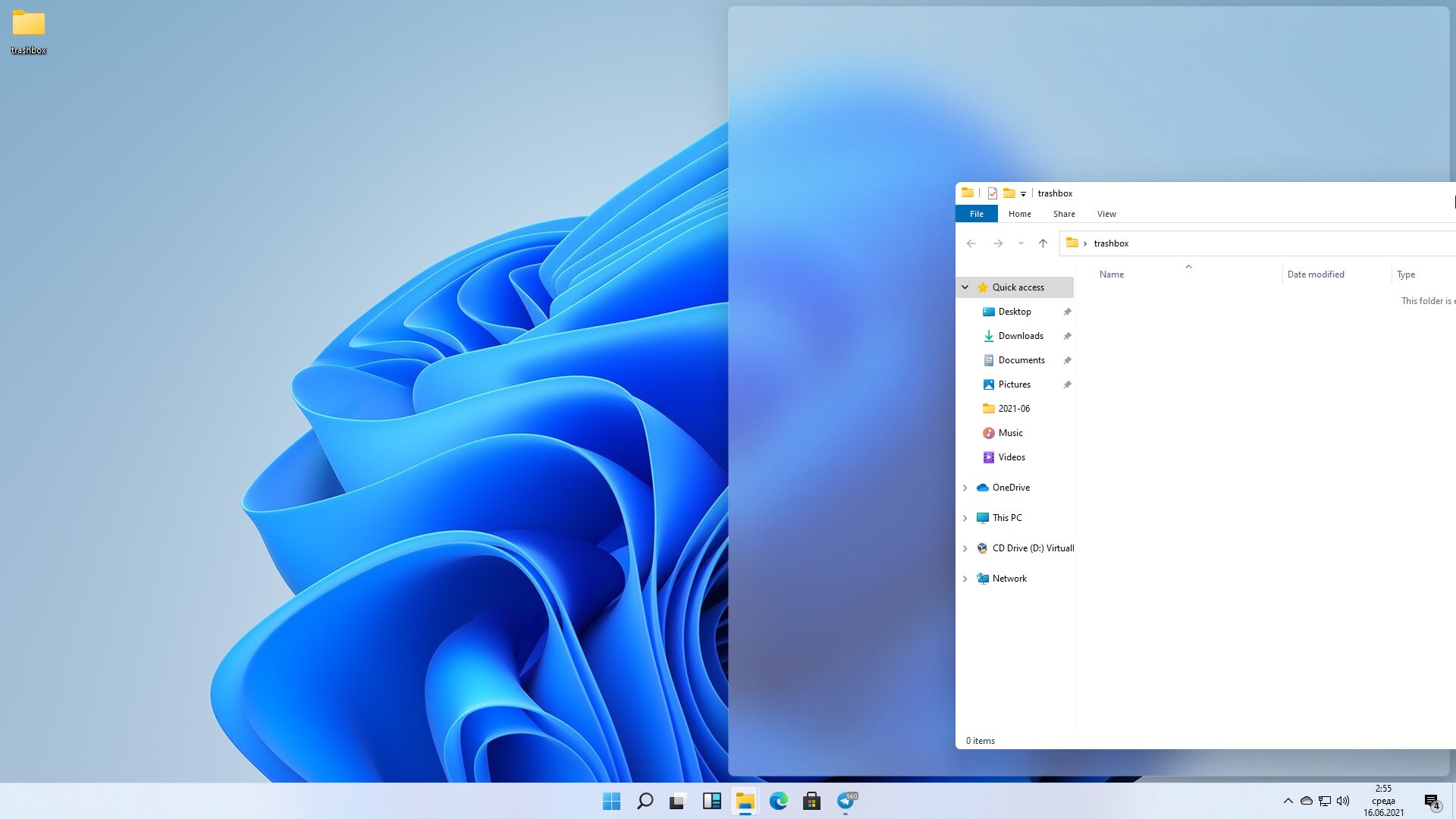The width and height of the screenshot is (1456, 819).
Task: Select CD Drive (D:) in navigation pane
Action: pyautogui.click(x=1033, y=548)
